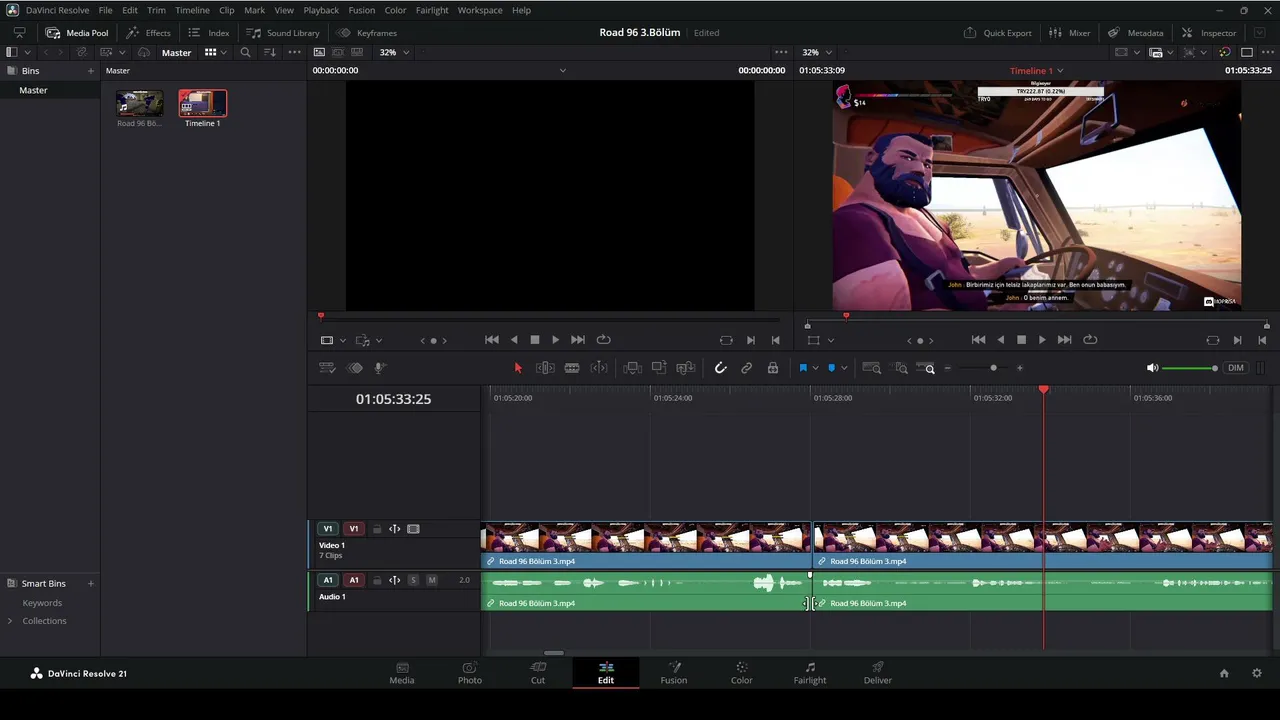Open the flag color dropdown arrow

coord(816,368)
